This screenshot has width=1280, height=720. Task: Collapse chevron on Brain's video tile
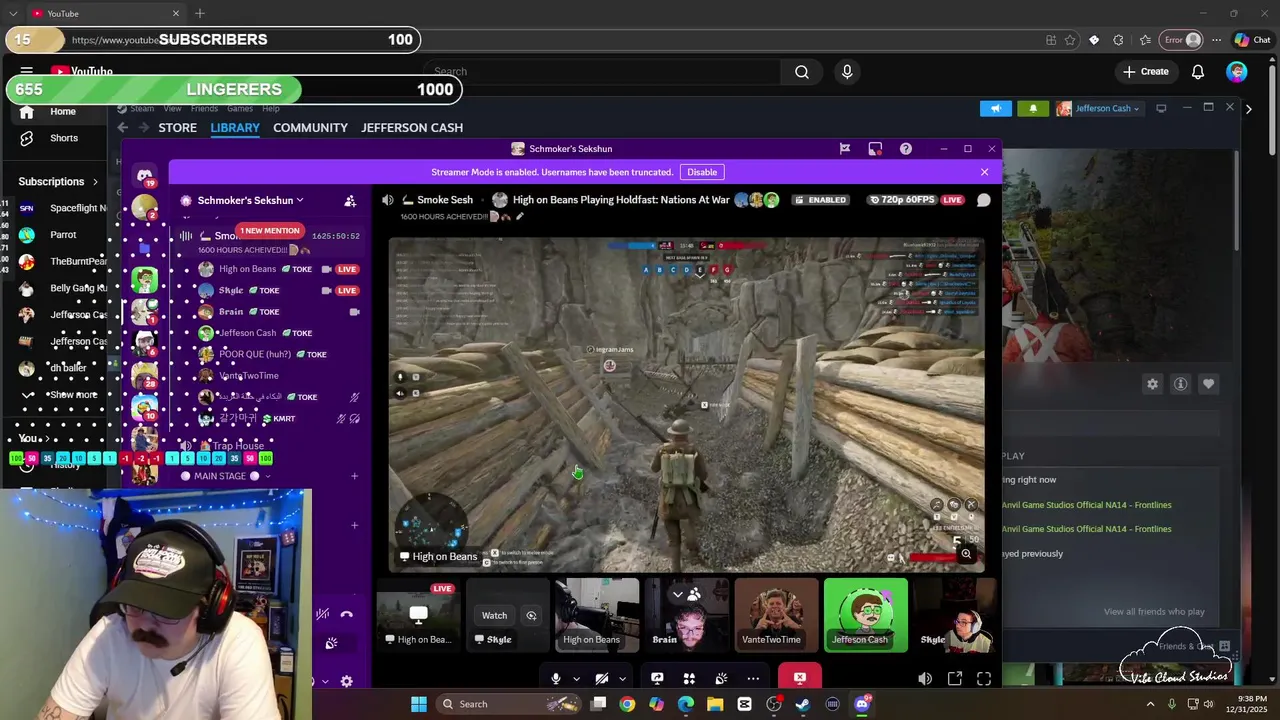click(x=677, y=594)
